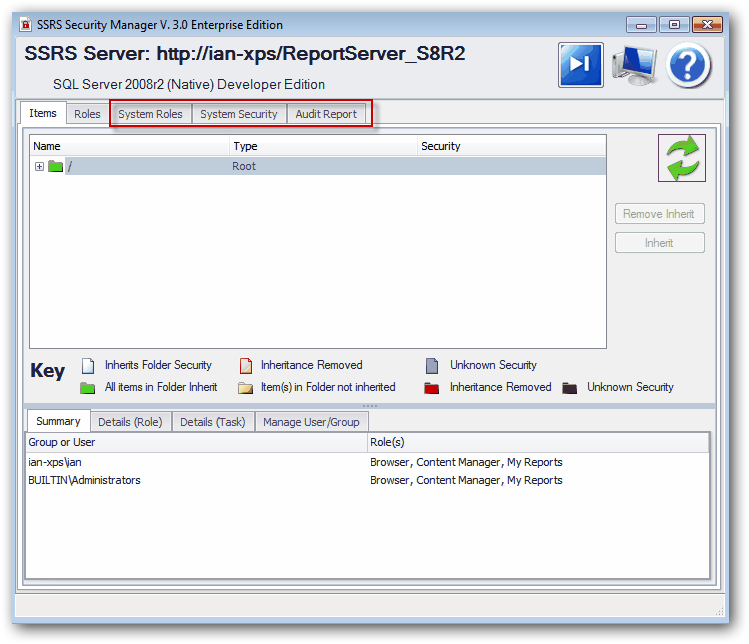This screenshot has width=749, height=644.
Task: Click the green root folder icon in tree
Action: point(55,166)
